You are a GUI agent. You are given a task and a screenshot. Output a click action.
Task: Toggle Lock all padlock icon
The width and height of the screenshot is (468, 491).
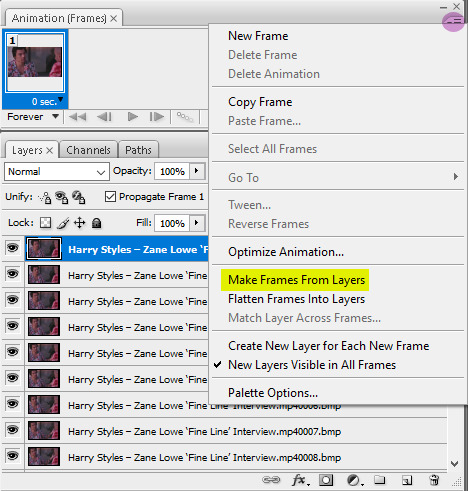point(97,223)
